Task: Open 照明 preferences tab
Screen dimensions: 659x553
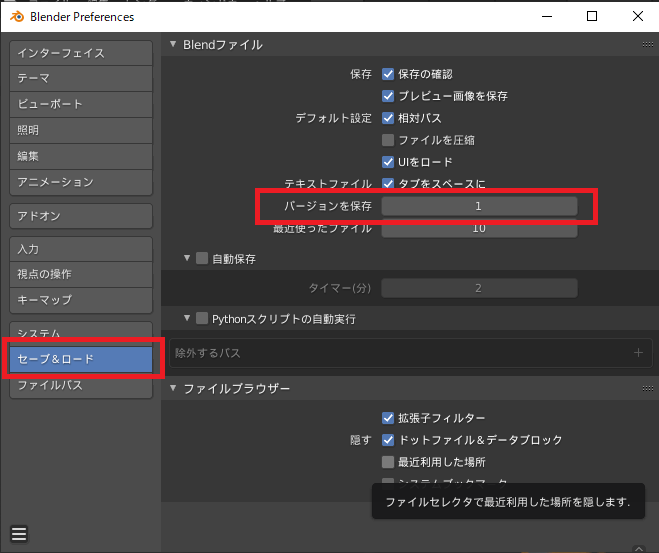Action: pyautogui.click(x=81, y=130)
